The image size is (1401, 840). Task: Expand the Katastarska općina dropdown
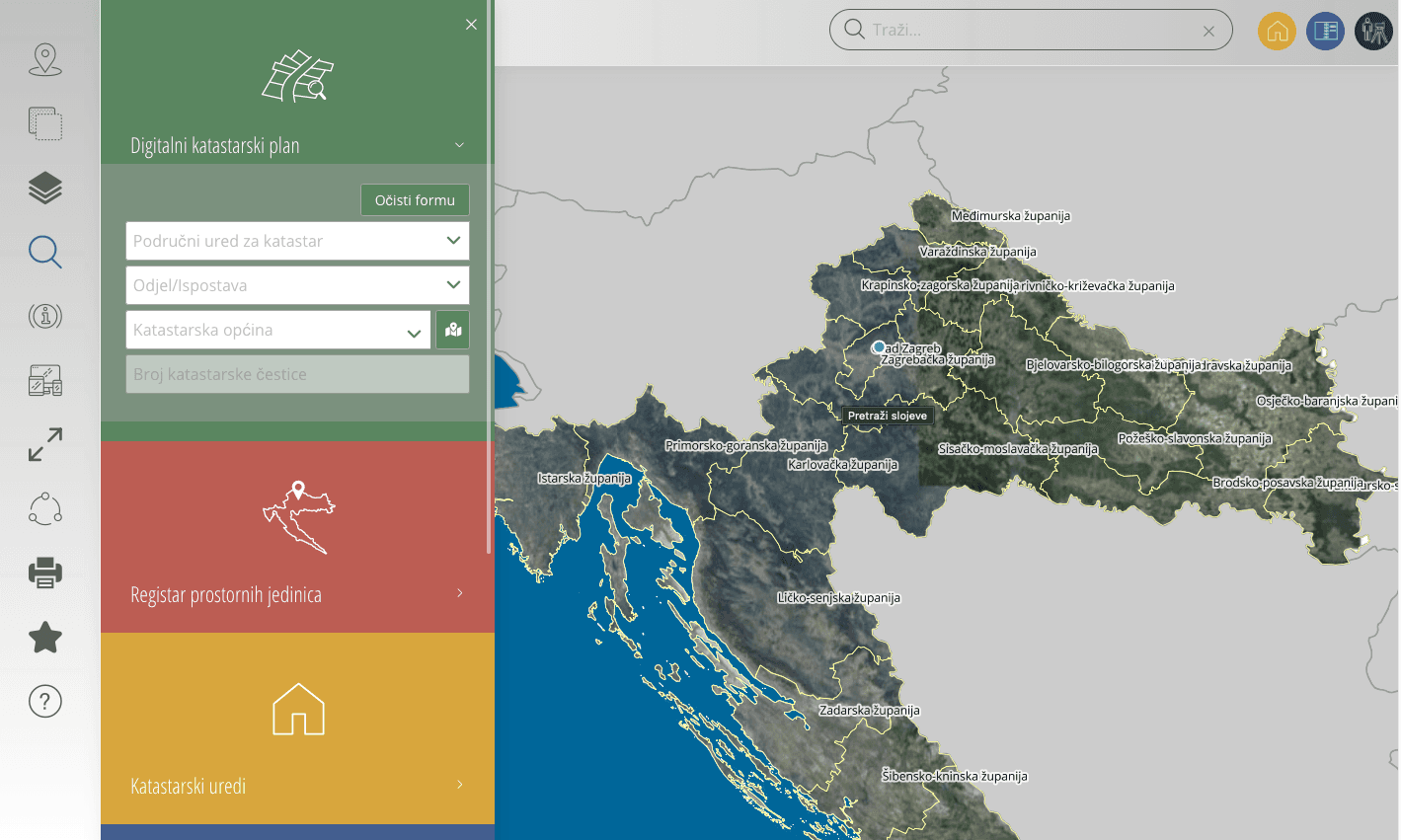[x=278, y=330]
